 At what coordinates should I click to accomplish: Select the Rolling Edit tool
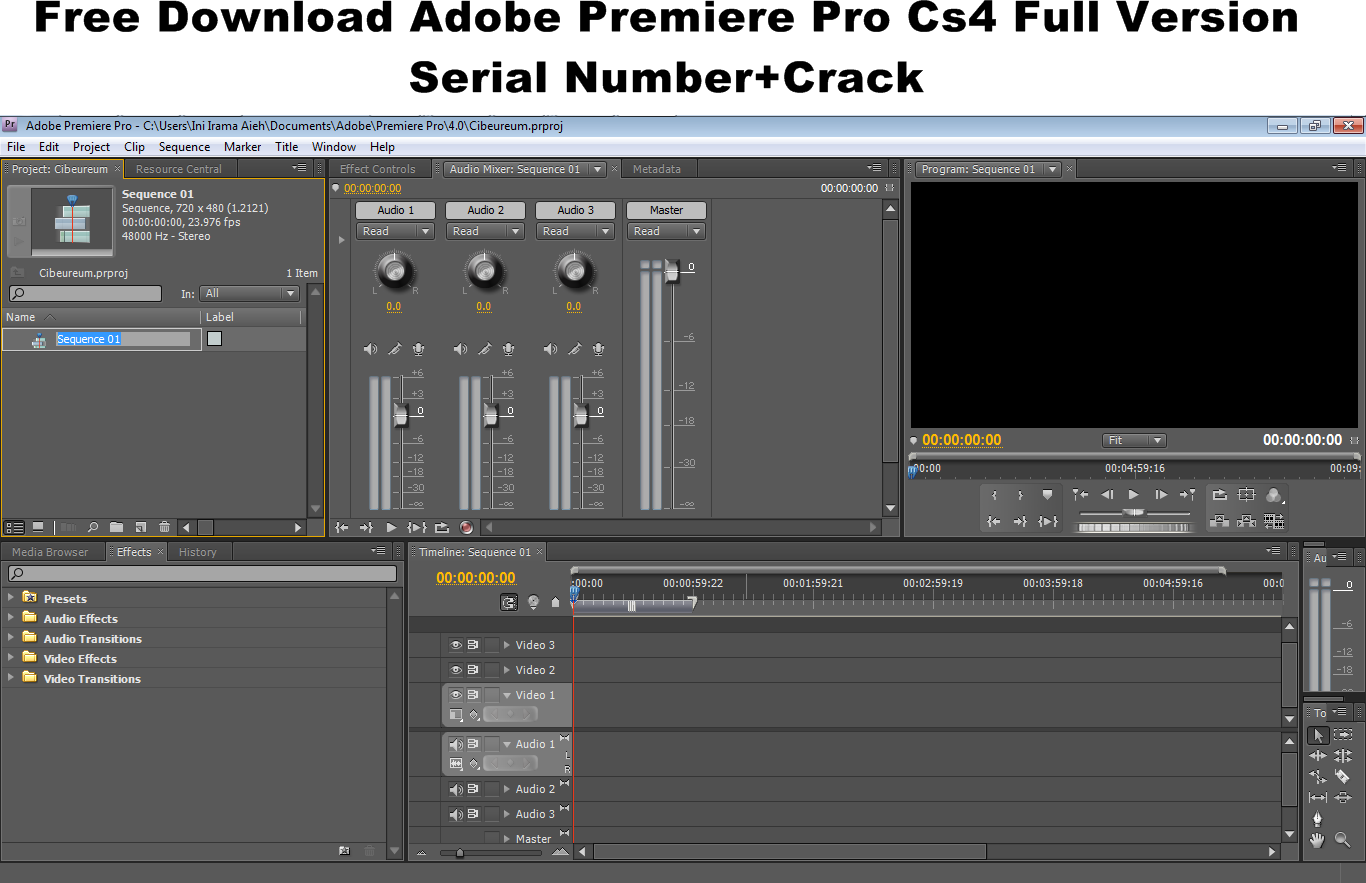(x=1343, y=756)
